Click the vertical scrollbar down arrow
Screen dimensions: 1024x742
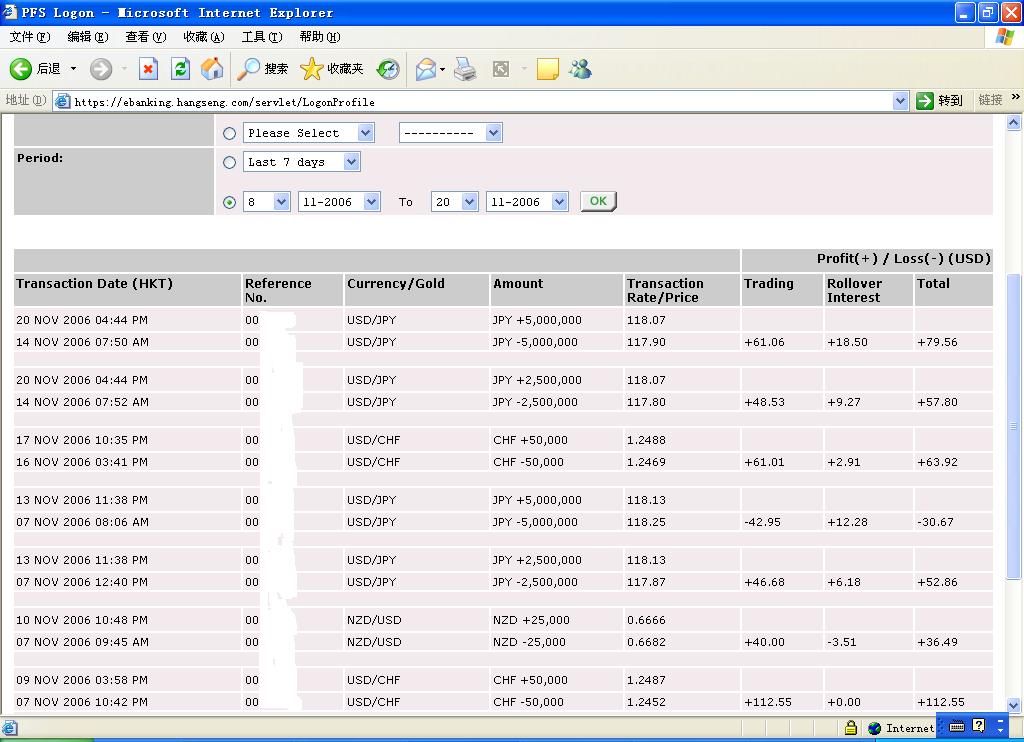coord(1014,705)
